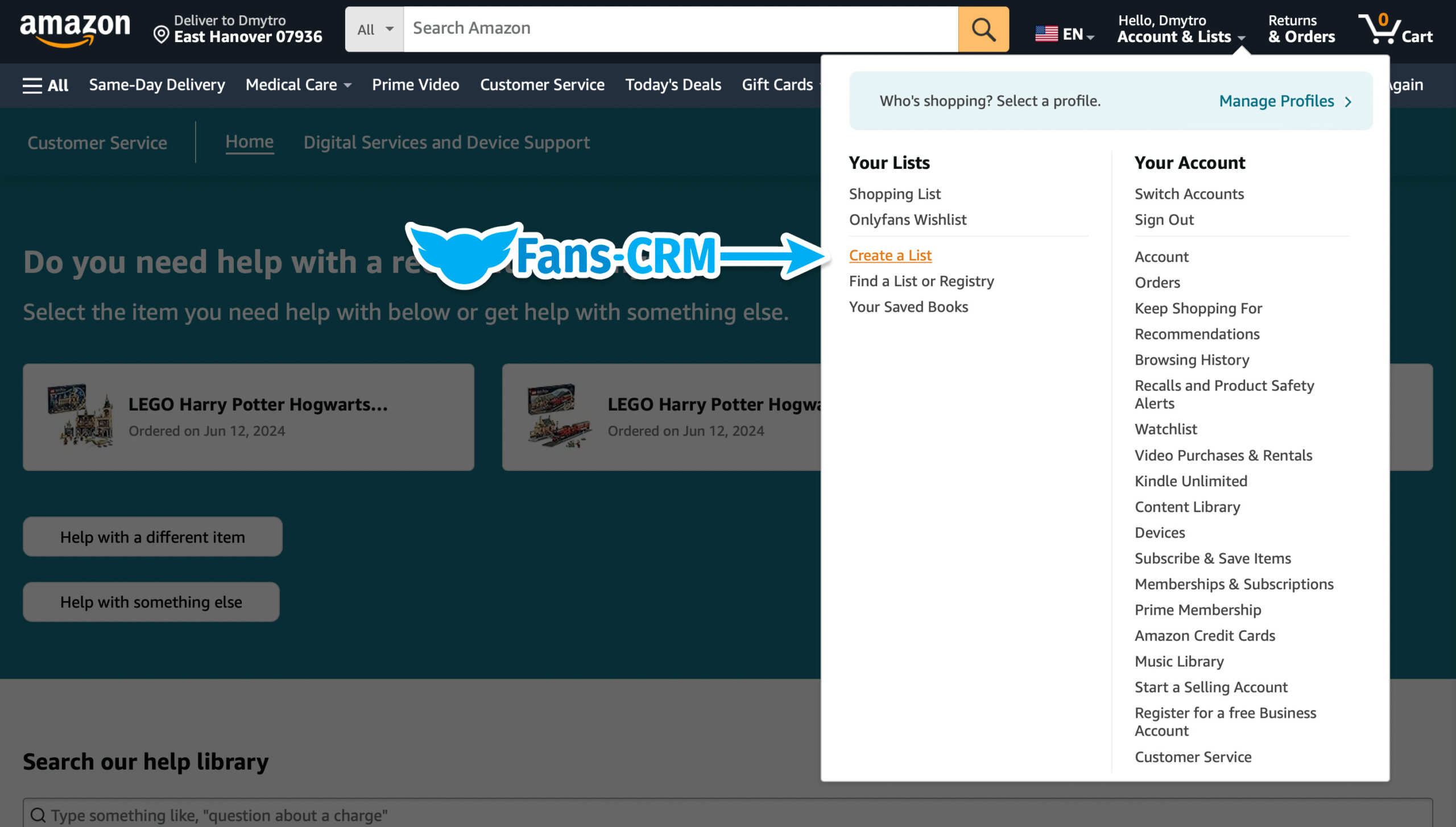Viewport: 1456px width, 827px height.
Task: Open Devices link
Action: tap(1159, 532)
